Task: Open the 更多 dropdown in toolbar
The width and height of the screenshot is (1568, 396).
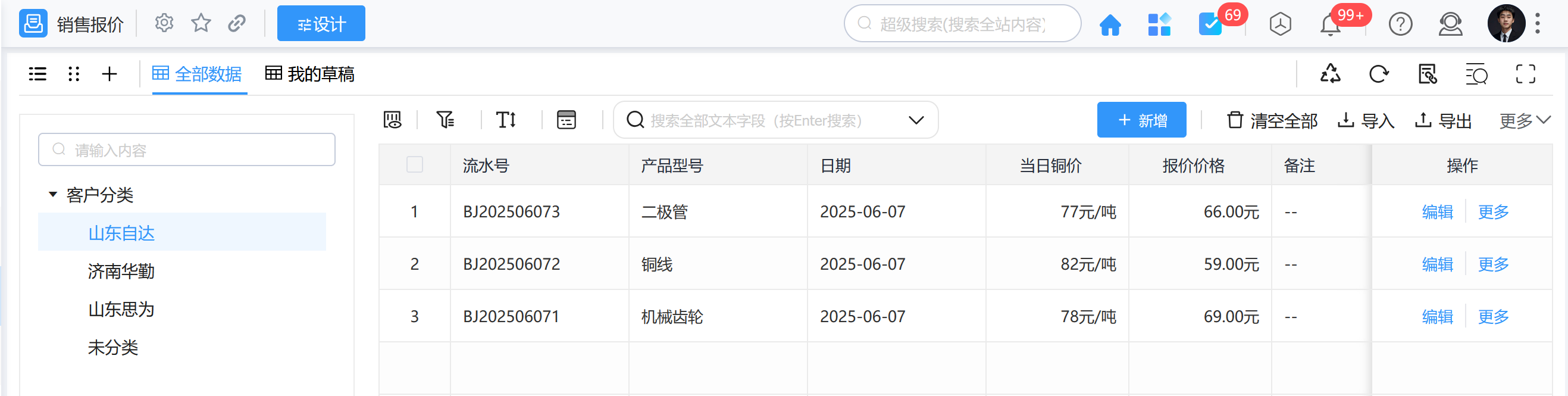Action: pyautogui.click(x=1523, y=121)
